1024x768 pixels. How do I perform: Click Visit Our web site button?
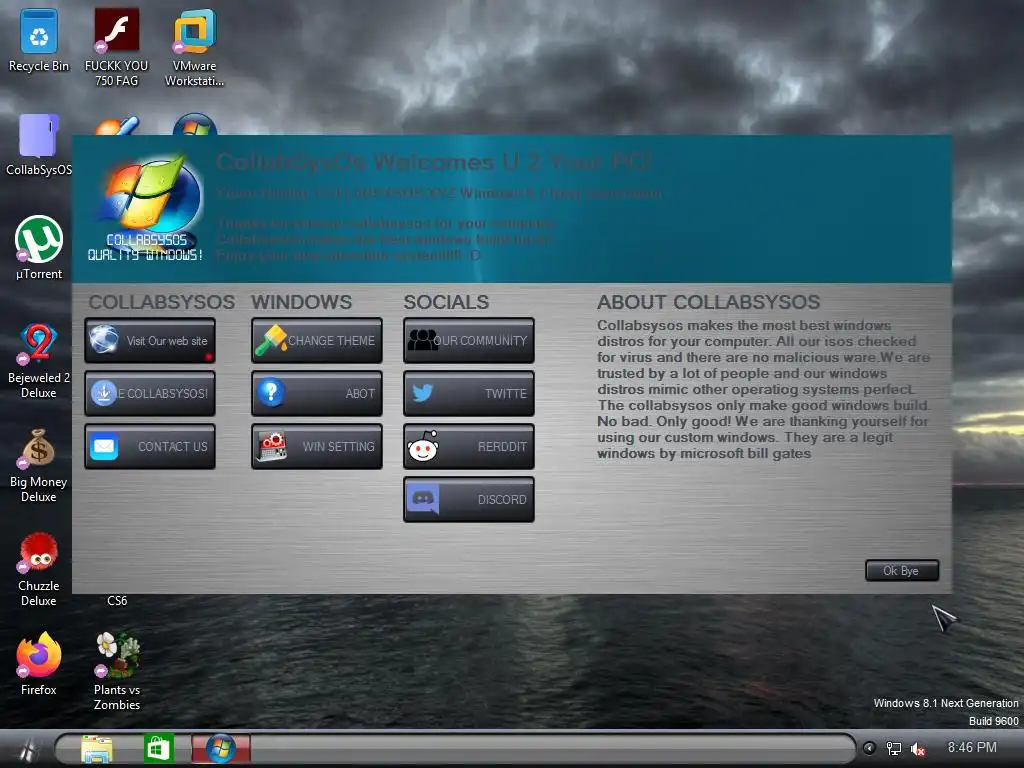pyautogui.click(x=150, y=340)
